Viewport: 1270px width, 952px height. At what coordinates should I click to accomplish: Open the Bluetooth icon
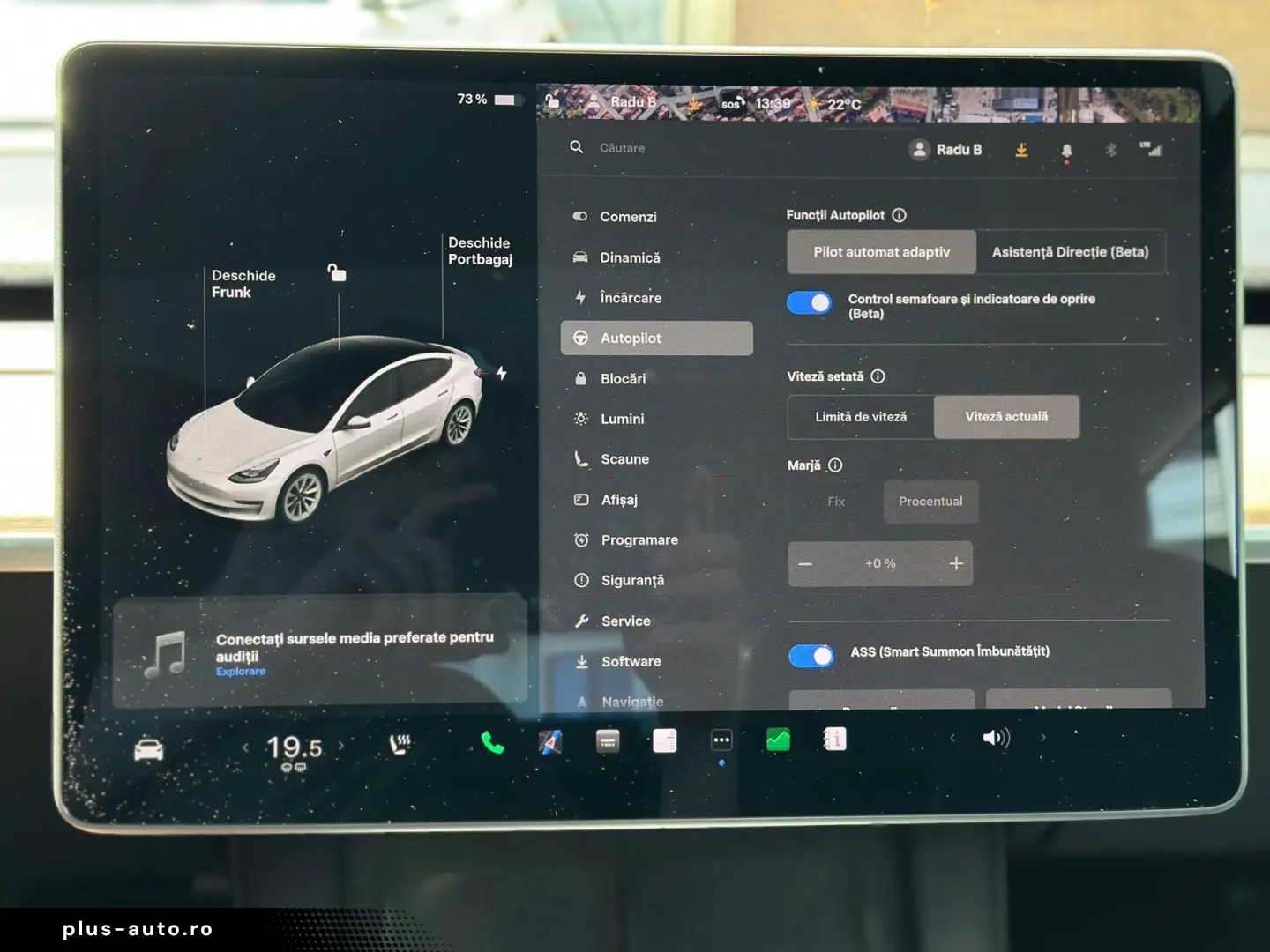(1110, 150)
